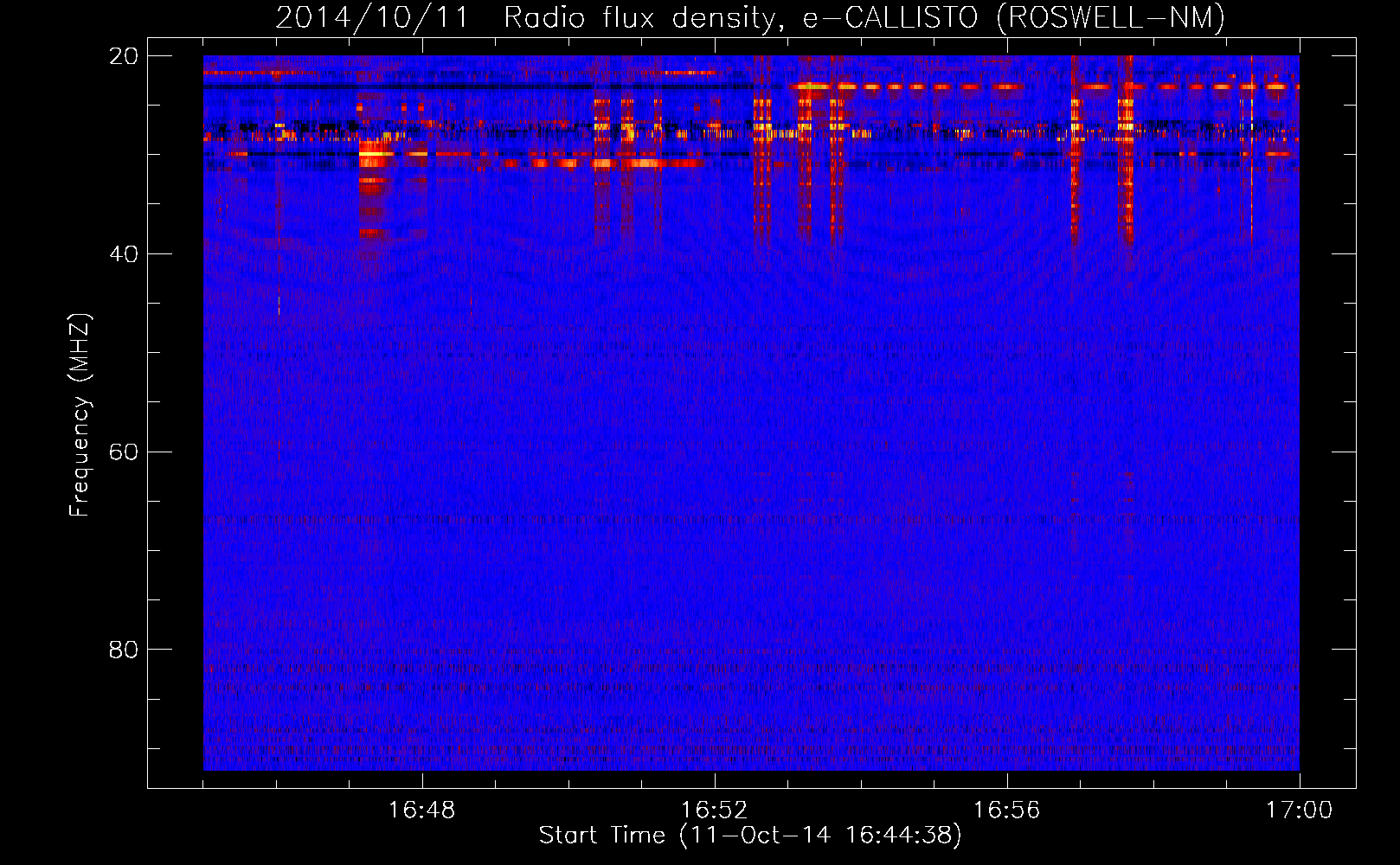Click the 80 frequency tick label
The height and width of the screenshot is (865, 1400).
124,650
